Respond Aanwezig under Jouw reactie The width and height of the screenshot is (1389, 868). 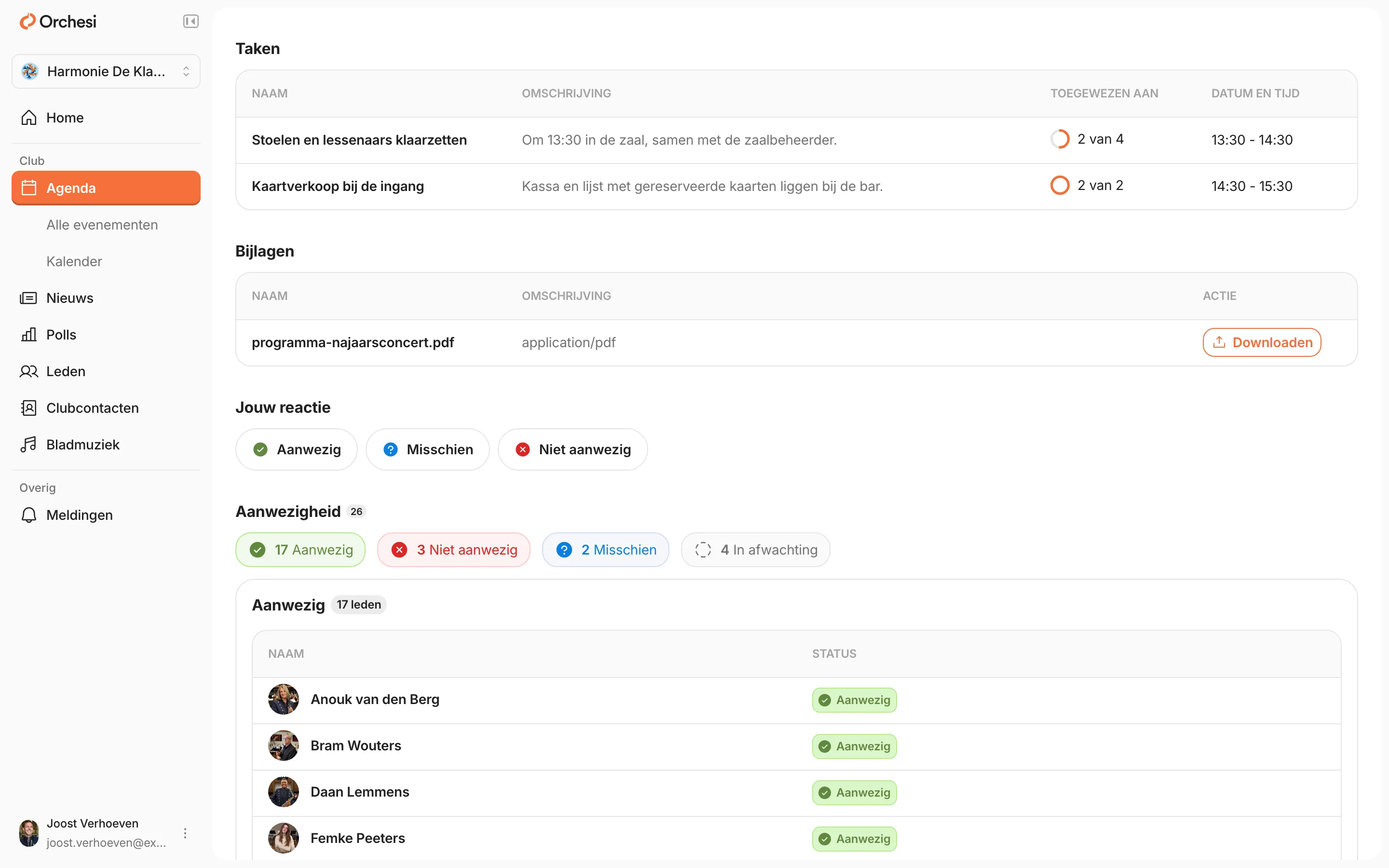(x=296, y=449)
